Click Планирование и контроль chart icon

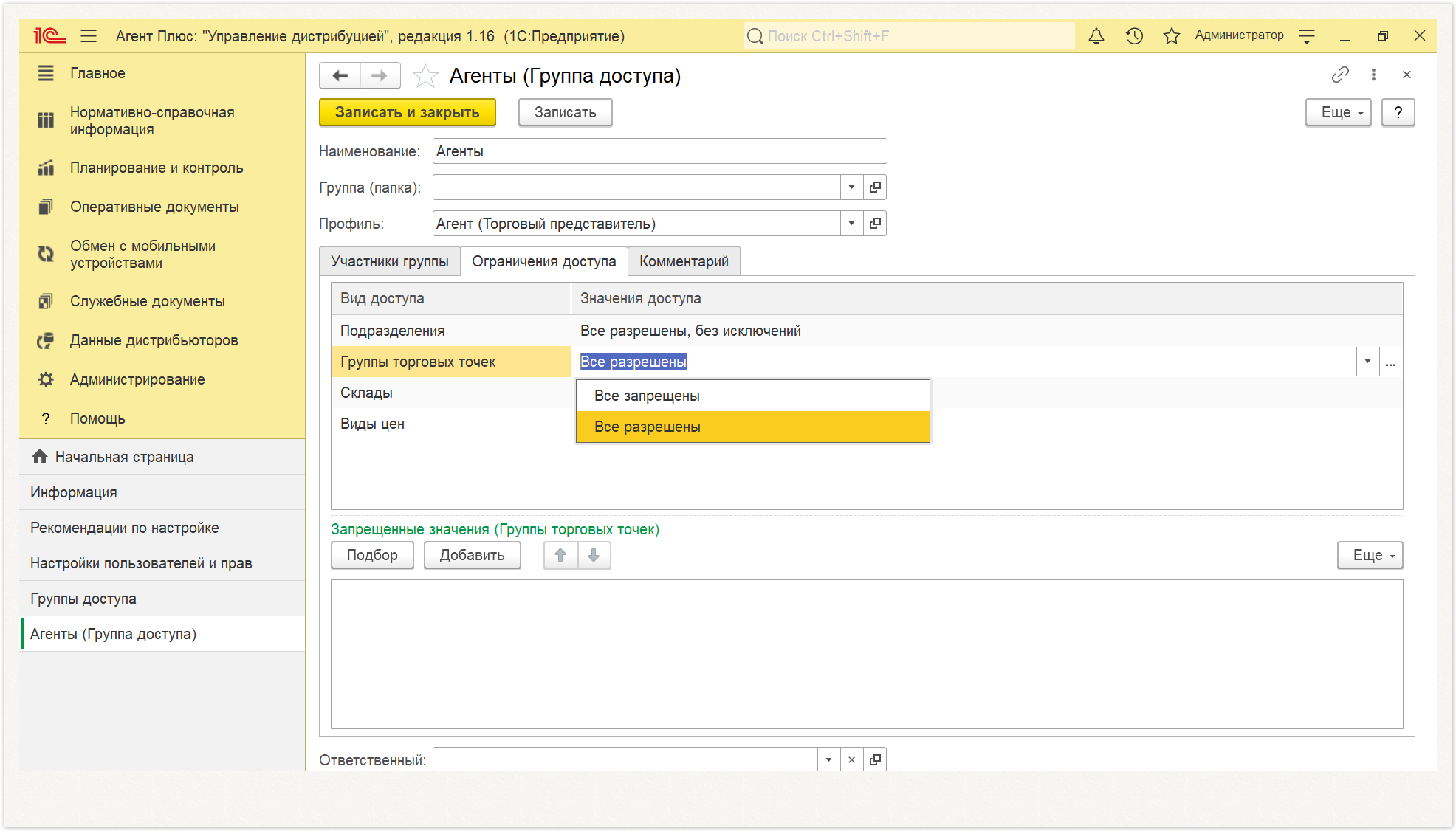click(46, 168)
